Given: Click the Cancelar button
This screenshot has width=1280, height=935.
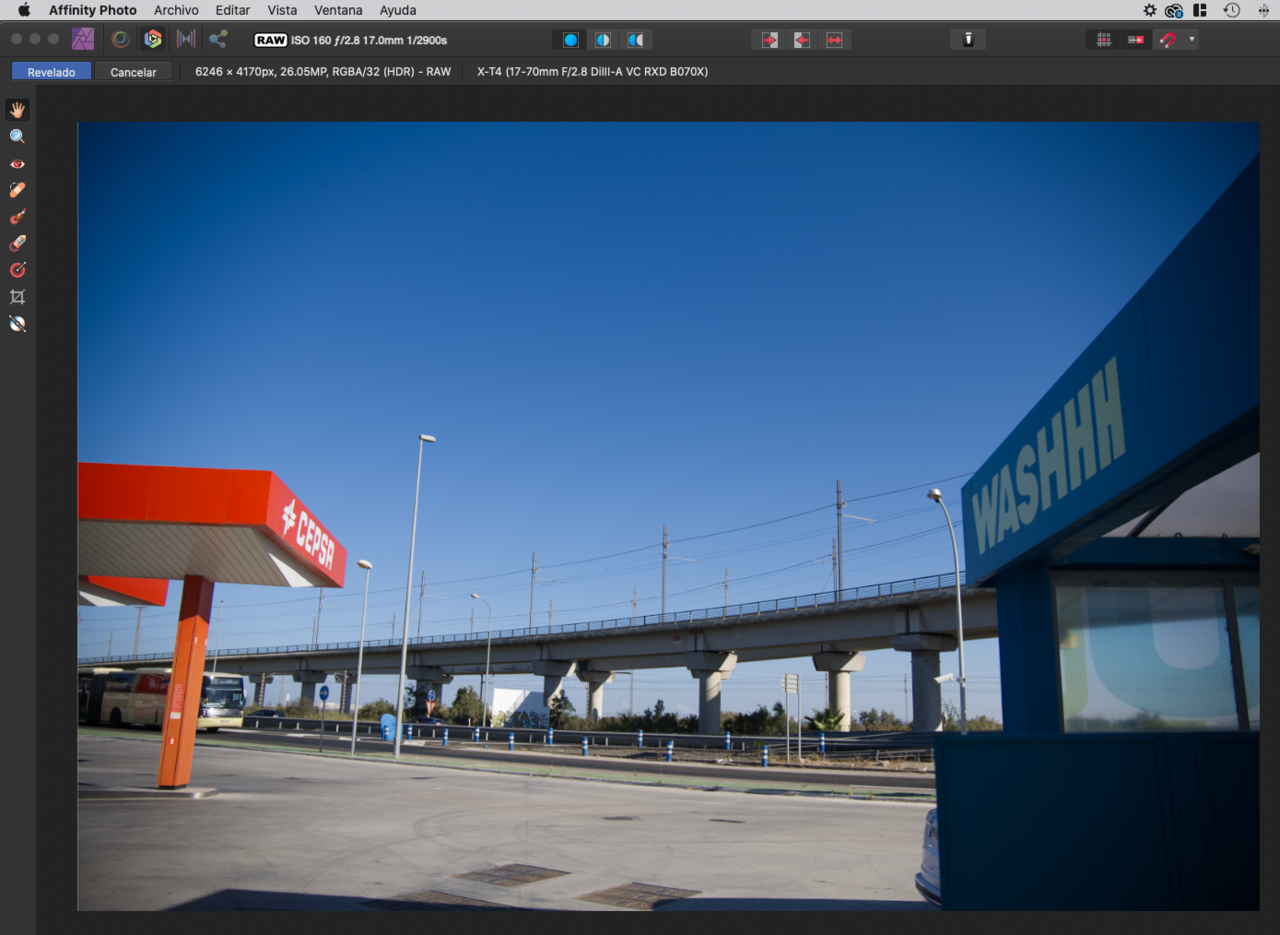Looking at the screenshot, I should 133,72.
